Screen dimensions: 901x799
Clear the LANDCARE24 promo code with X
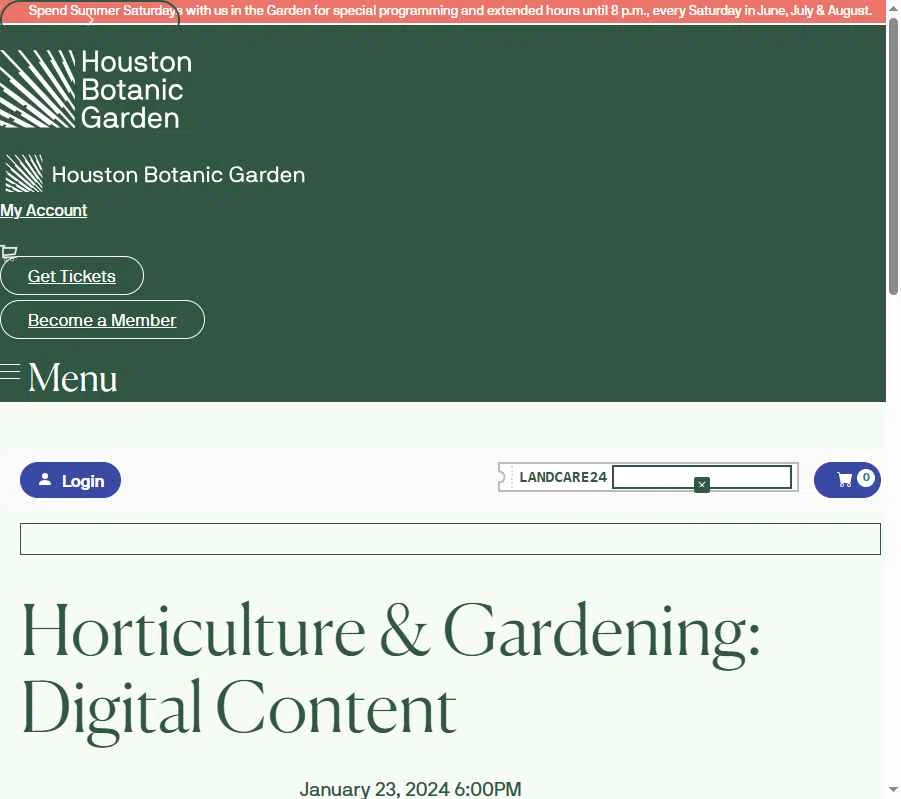[702, 485]
